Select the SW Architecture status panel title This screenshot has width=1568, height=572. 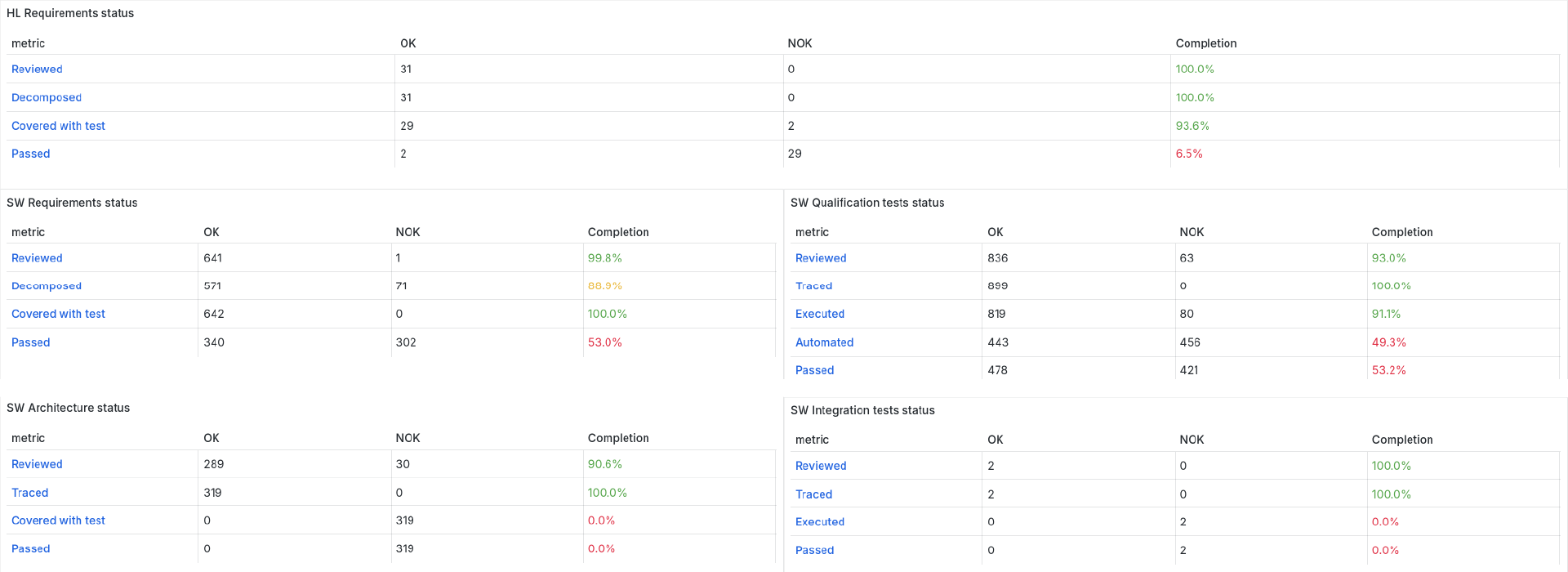click(x=69, y=408)
